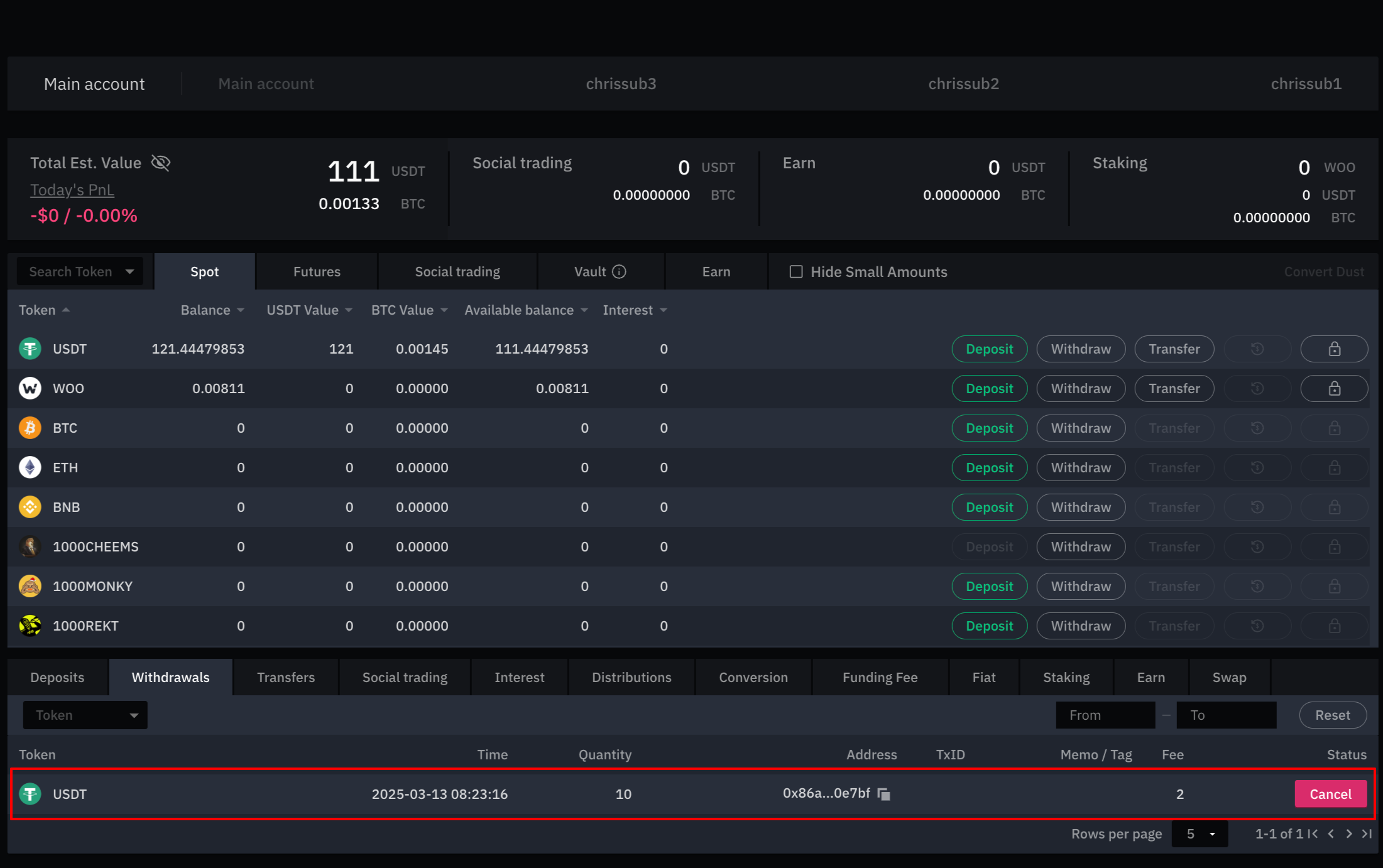This screenshot has height=868, width=1383.
Task: Copy the withdrawal address 0x86a...0e7bf
Action: coord(884,795)
